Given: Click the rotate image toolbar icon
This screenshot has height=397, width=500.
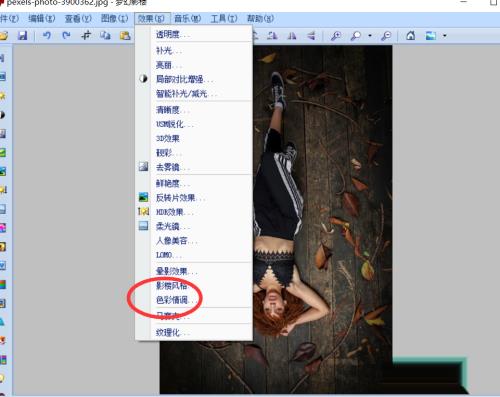Looking at the screenshot, I should (x=272, y=35).
